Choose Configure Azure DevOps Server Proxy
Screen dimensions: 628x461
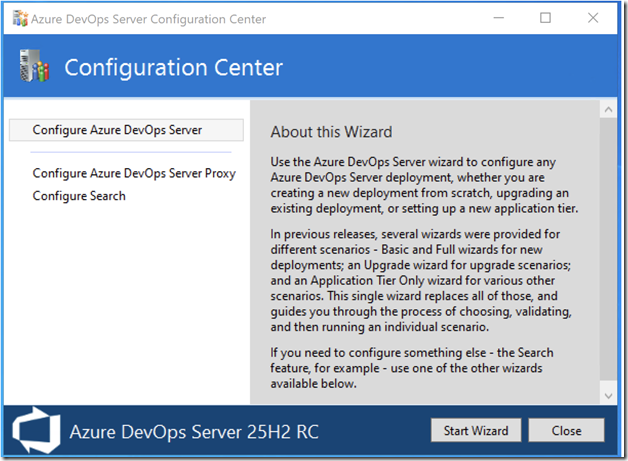pyautogui.click(x=134, y=173)
